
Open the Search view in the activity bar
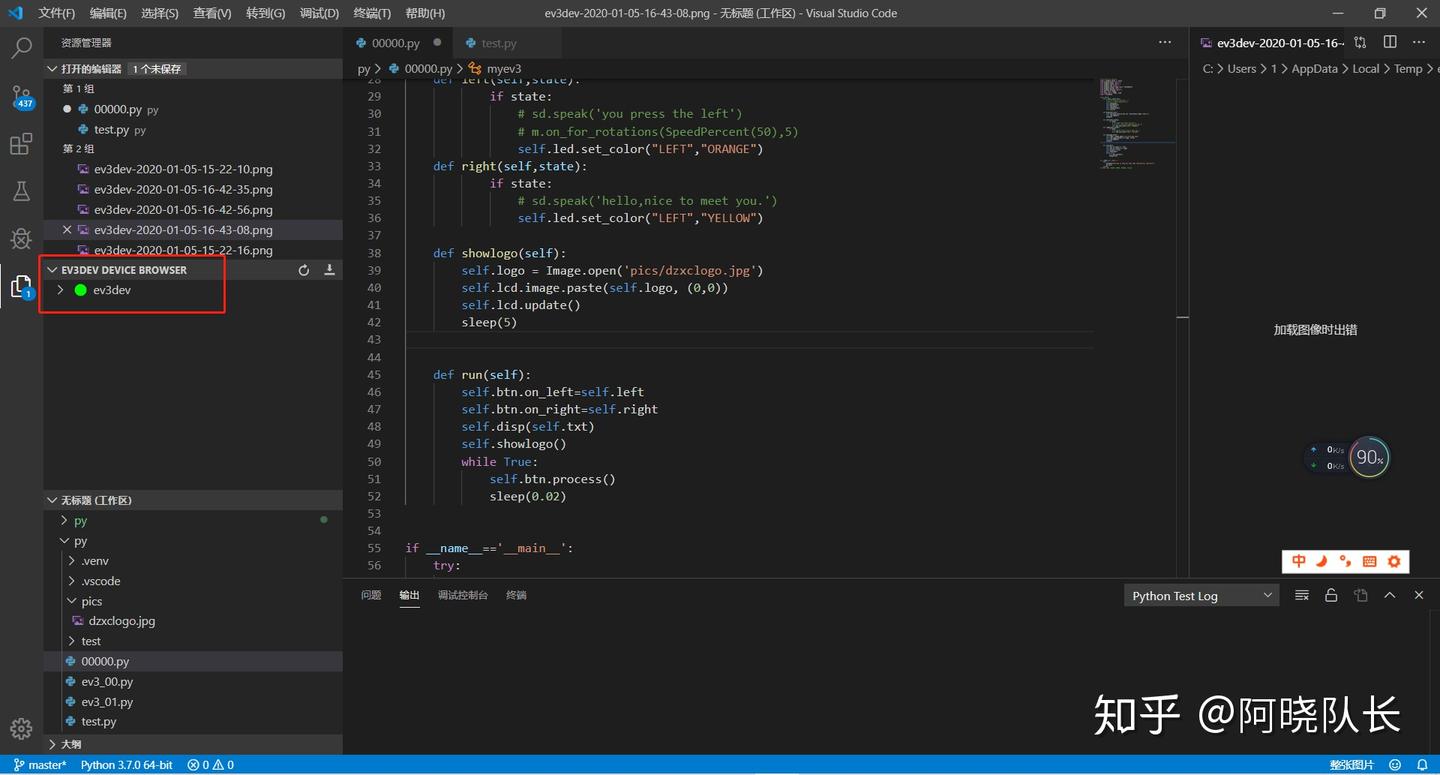click(21, 47)
